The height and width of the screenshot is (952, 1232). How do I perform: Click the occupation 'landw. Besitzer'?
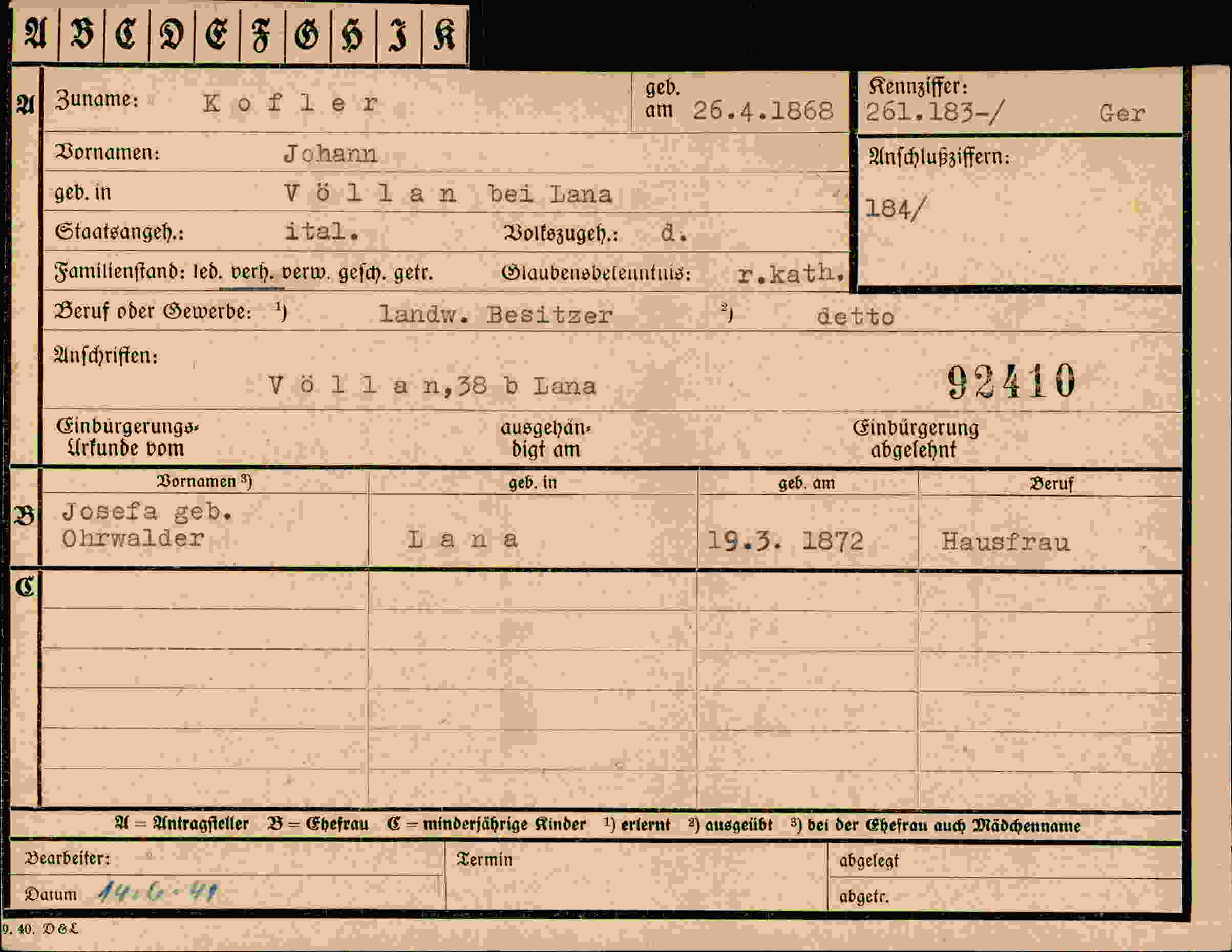pyautogui.click(x=495, y=315)
